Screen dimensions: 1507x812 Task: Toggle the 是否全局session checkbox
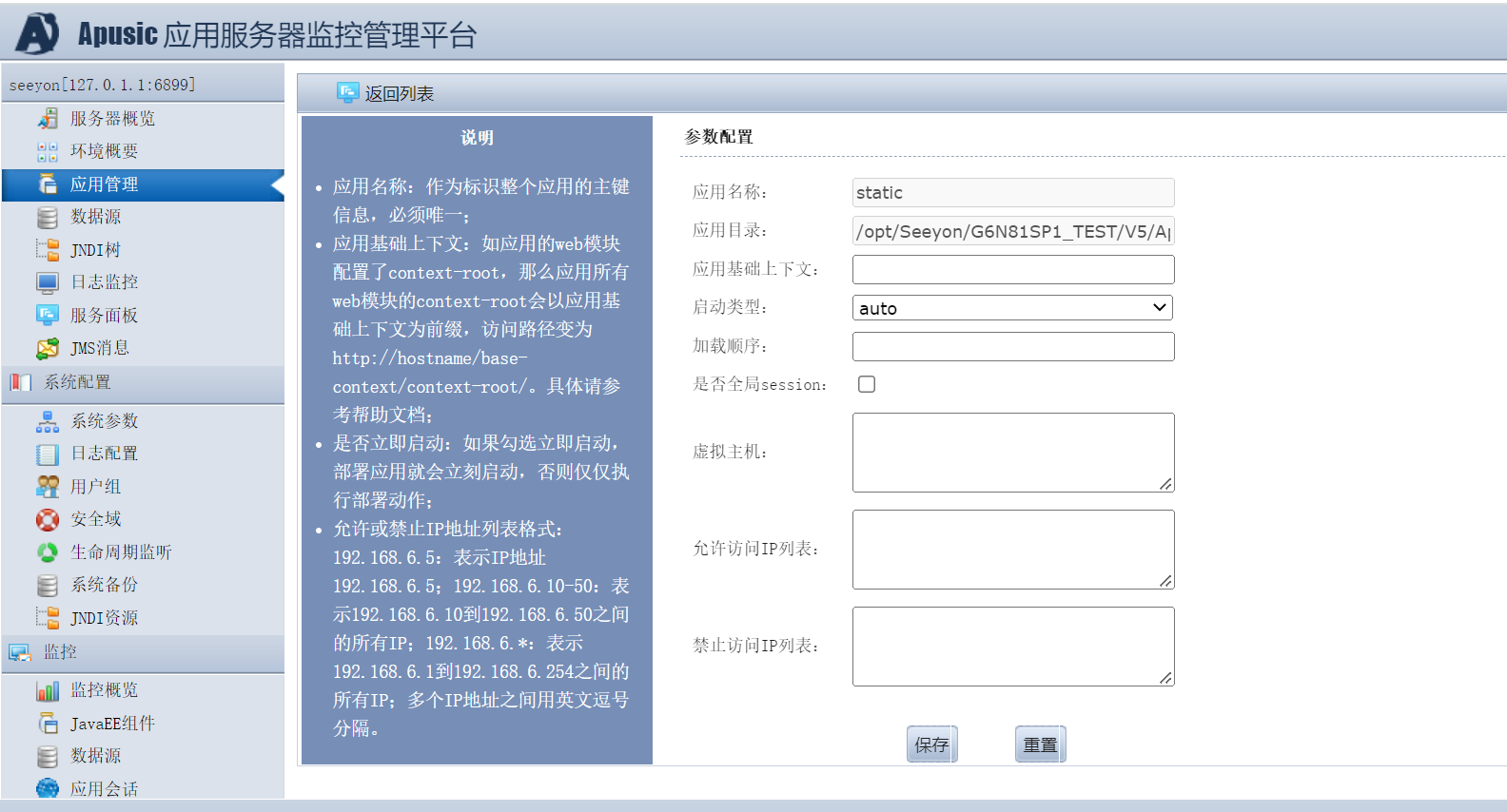tap(867, 384)
